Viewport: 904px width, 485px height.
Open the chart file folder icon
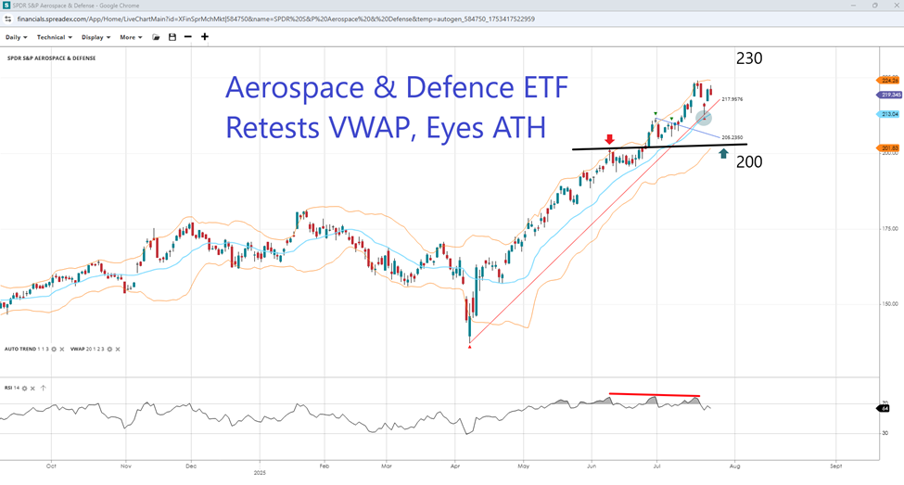point(155,37)
